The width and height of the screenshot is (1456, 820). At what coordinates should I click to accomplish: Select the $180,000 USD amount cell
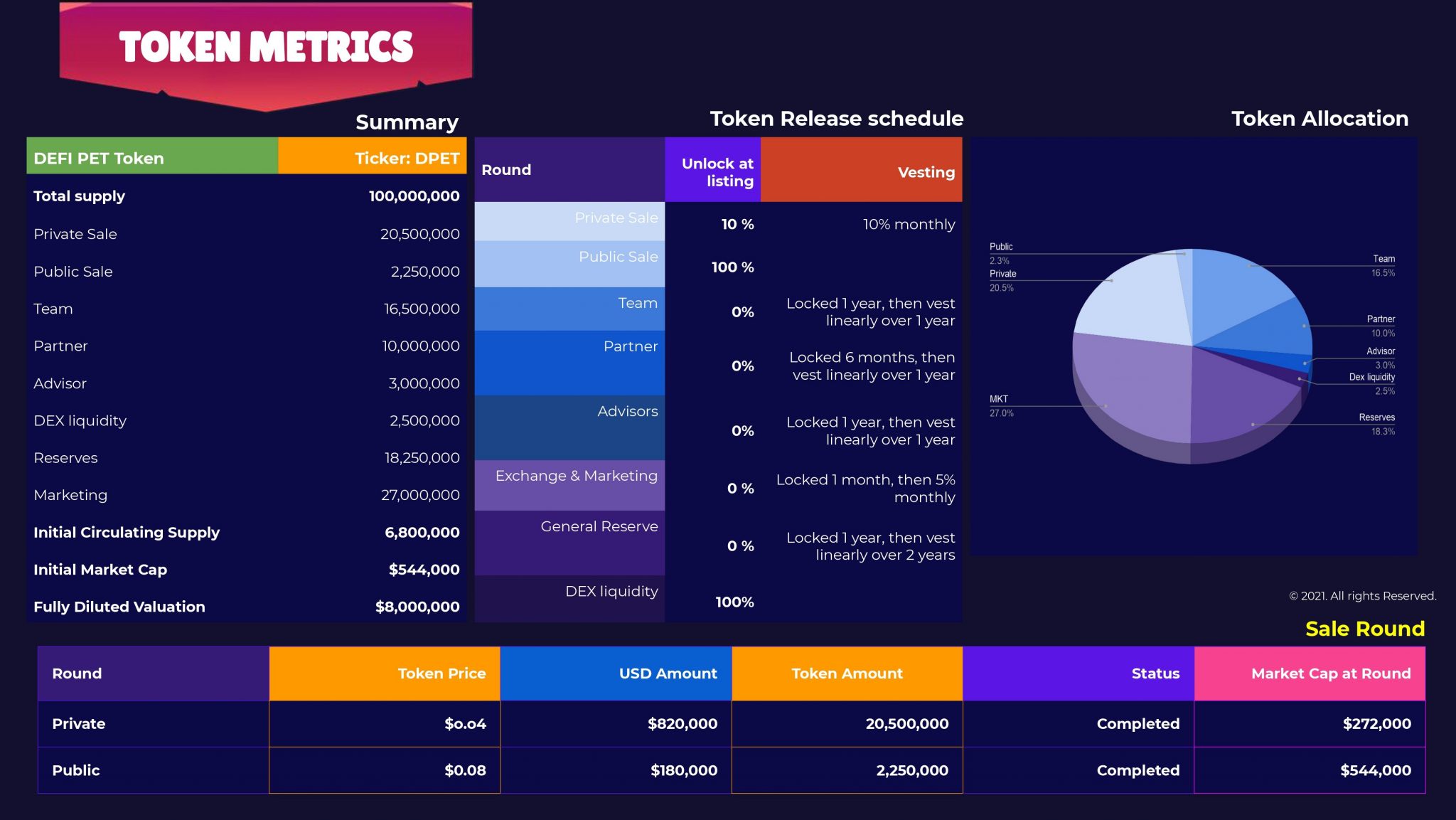616,770
